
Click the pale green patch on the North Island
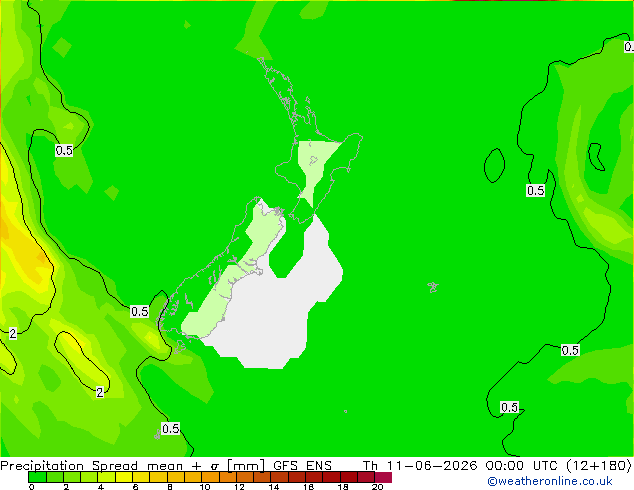coord(313,168)
